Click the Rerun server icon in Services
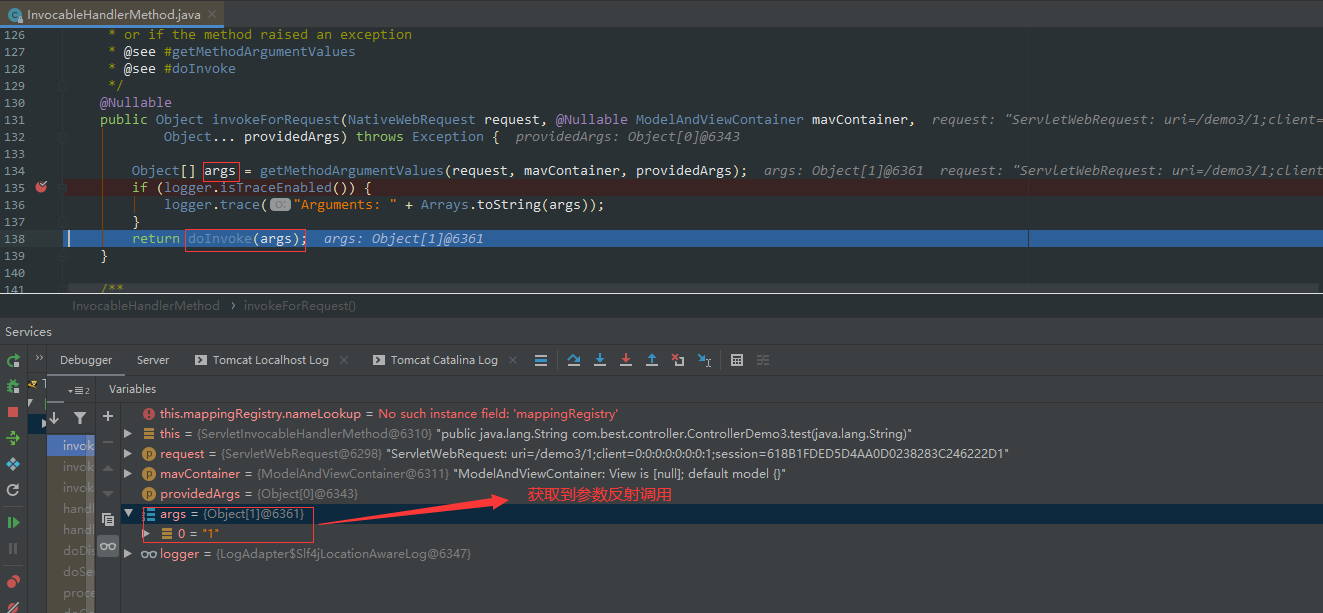 pos(13,360)
